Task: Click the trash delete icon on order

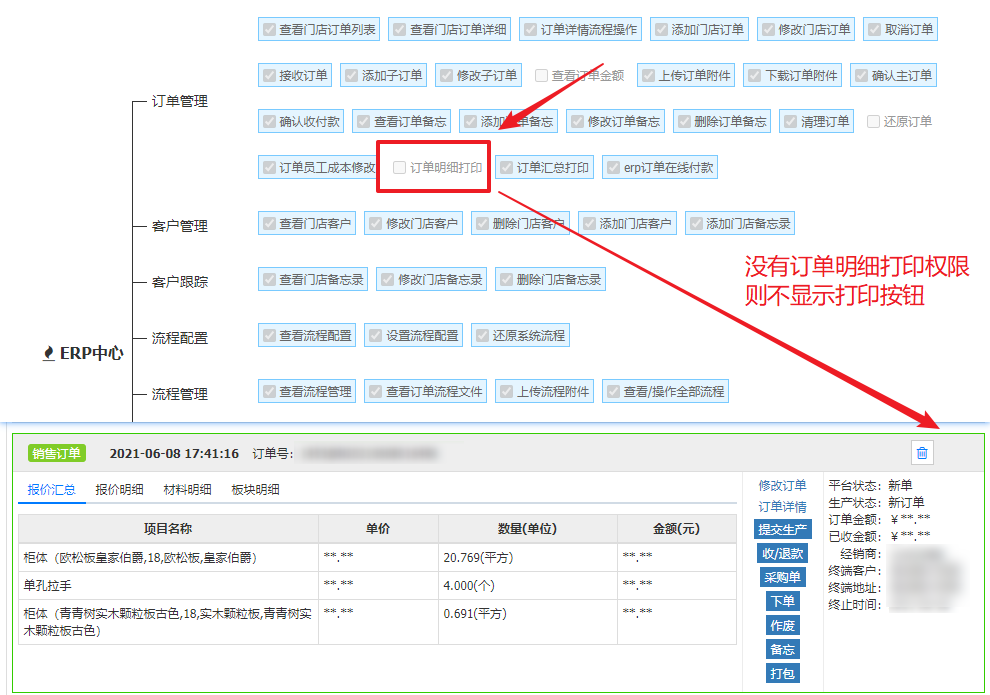Action: 922,453
